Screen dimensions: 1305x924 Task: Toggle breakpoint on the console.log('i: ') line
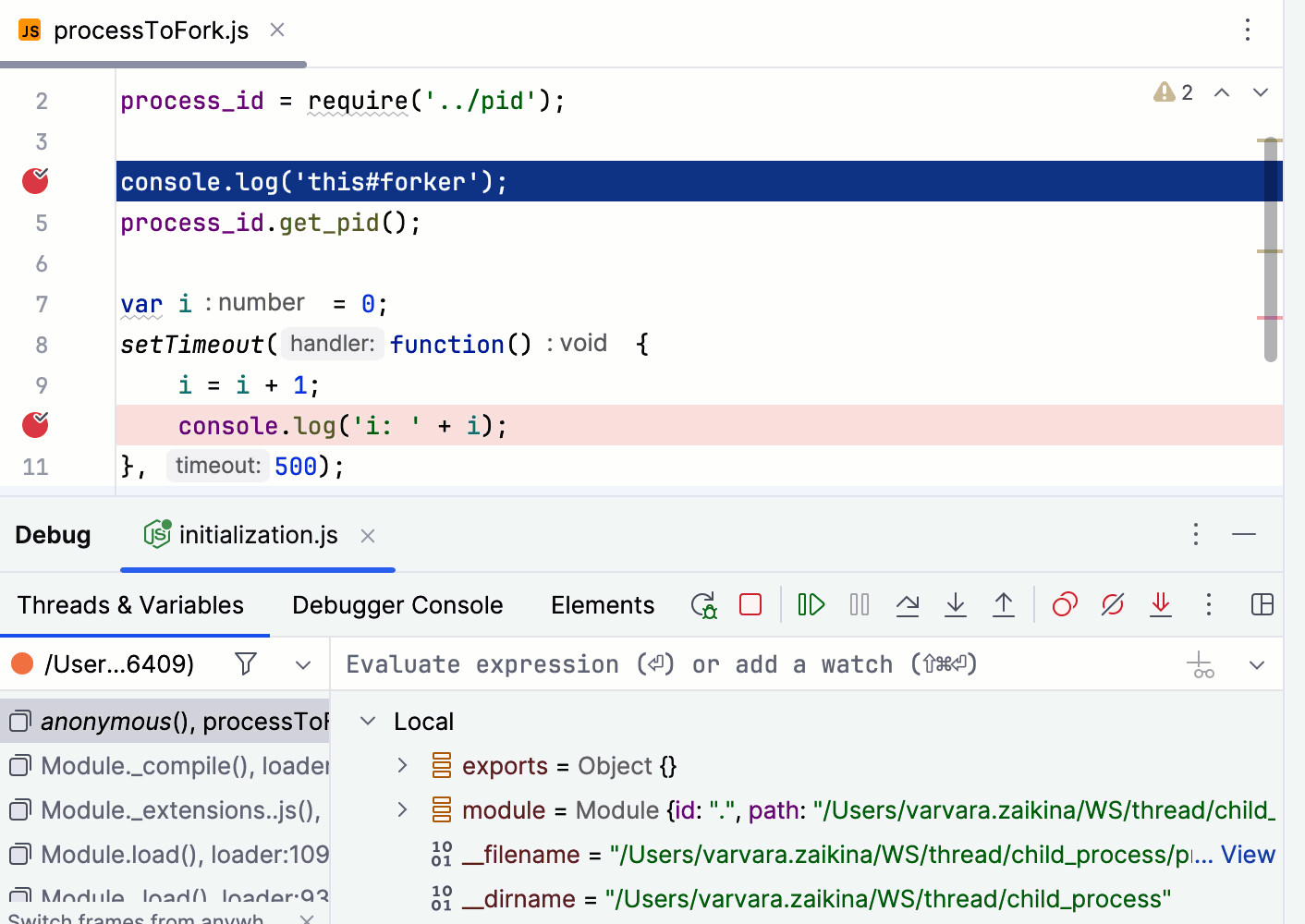(x=35, y=425)
